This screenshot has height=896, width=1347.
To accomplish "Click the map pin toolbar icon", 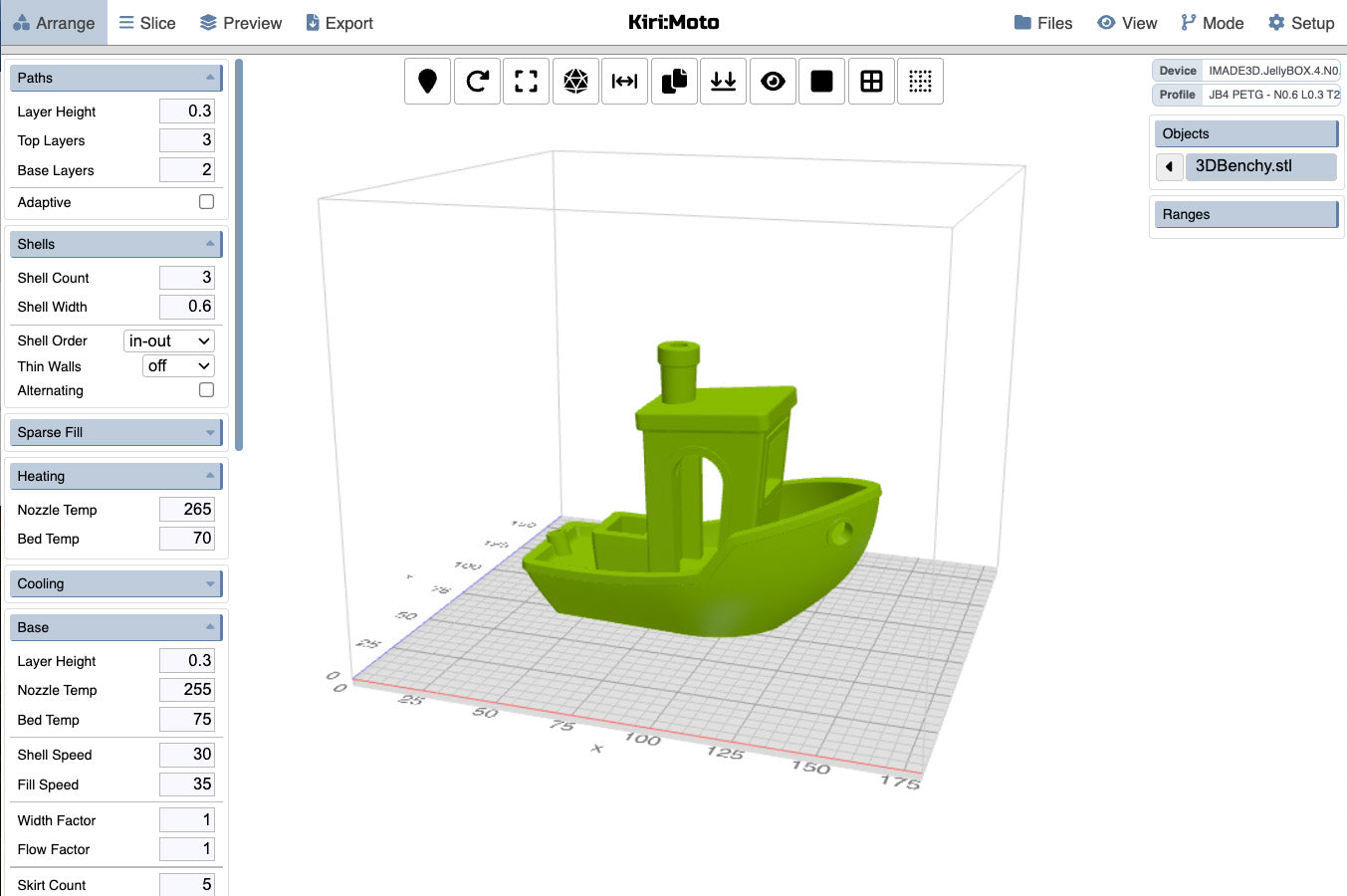I will (x=427, y=82).
